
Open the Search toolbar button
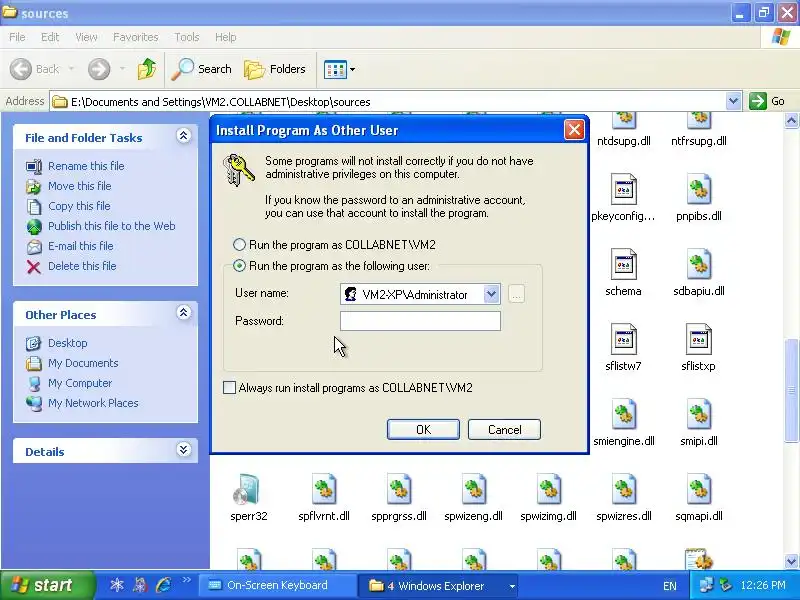pos(202,69)
